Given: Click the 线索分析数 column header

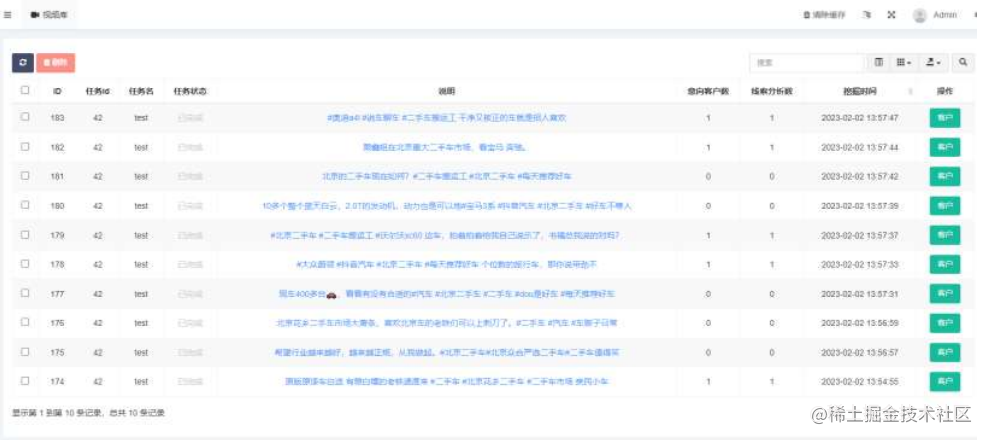Looking at the screenshot, I should point(772,91).
